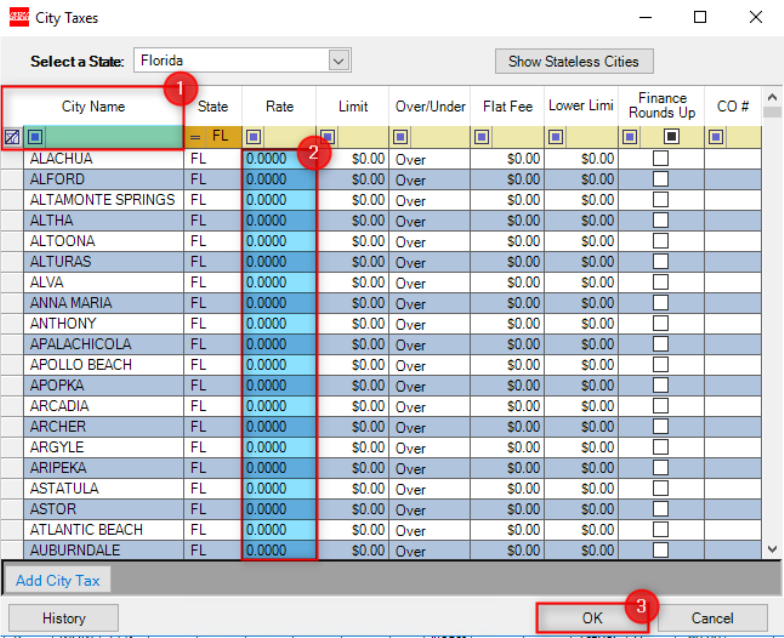The width and height of the screenshot is (784, 638).
Task: Click the Limit cell for ANTHONY
Action: (353, 324)
